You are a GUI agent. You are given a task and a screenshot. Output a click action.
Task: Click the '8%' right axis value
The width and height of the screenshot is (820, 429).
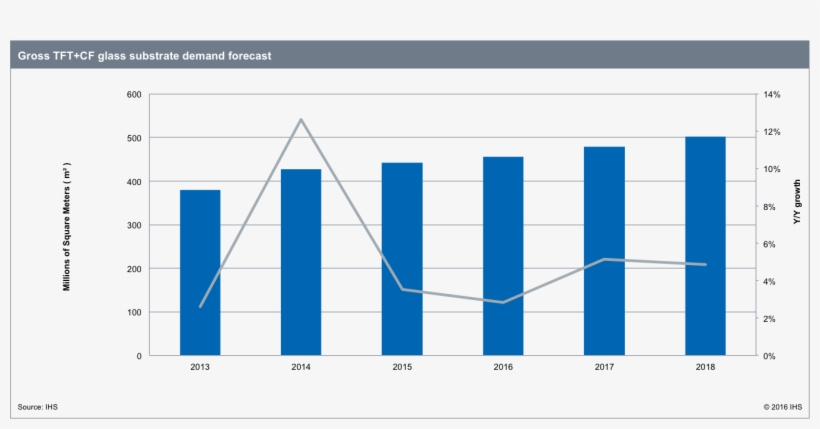[769, 207]
